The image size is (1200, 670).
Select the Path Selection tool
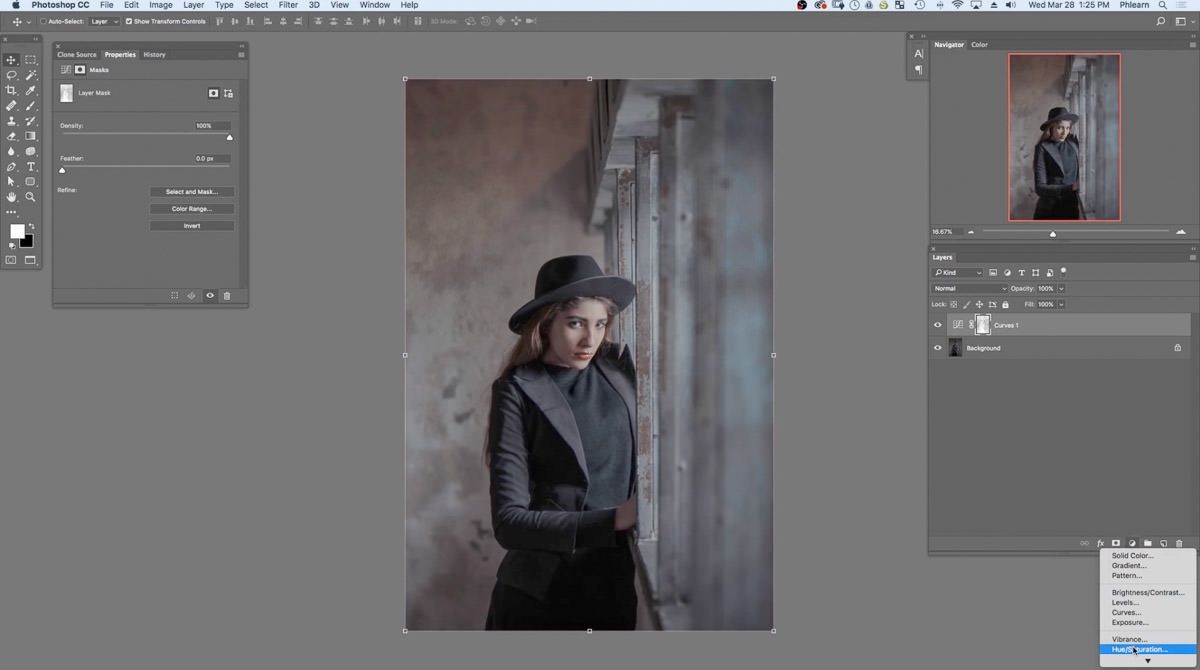click(11, 182)
